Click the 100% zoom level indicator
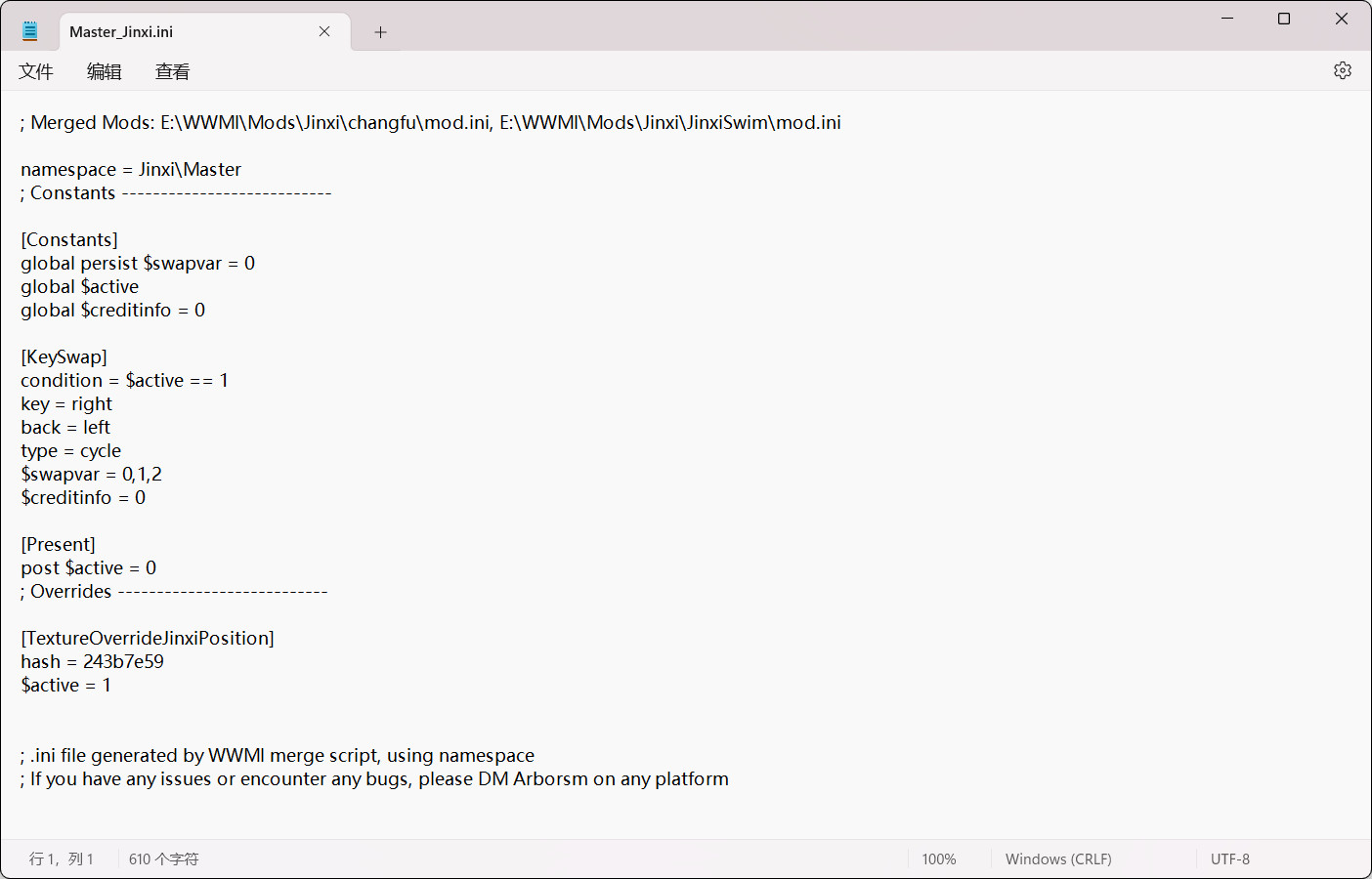The width and height of the screenshot is (1372, 879). [938, 858]
